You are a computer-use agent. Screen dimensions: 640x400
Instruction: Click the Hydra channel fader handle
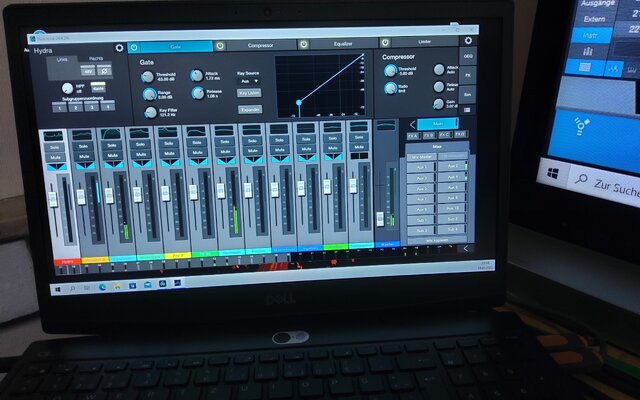point(53,199)
